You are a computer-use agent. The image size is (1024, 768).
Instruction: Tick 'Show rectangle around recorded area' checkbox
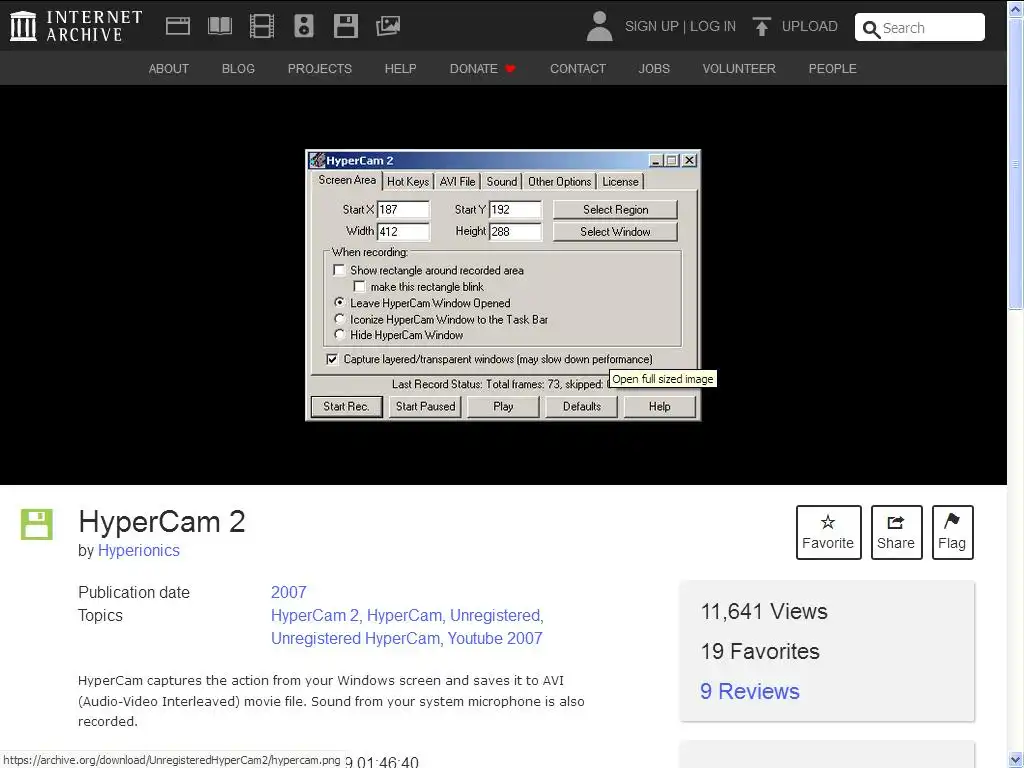[339, 270]
